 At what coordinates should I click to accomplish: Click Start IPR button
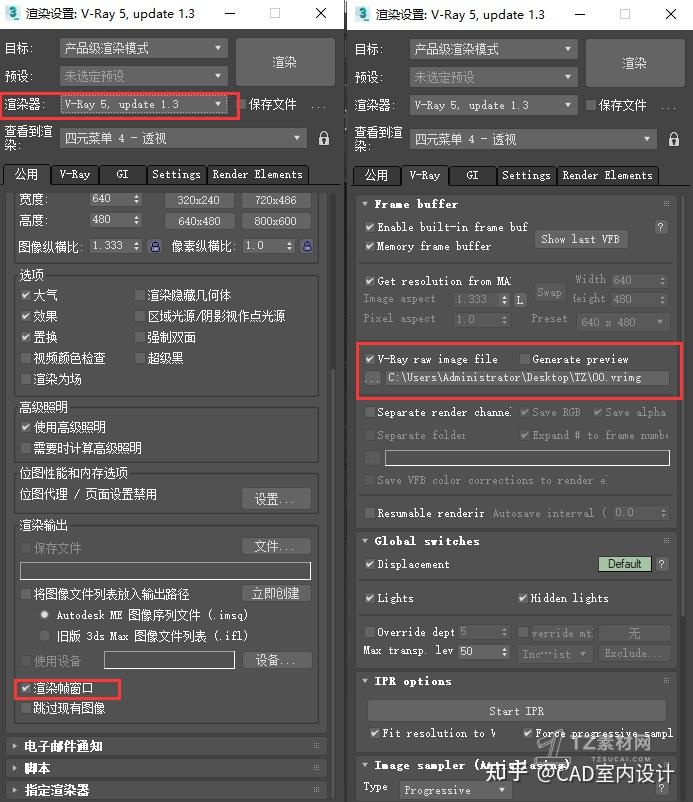click(517, 711)
